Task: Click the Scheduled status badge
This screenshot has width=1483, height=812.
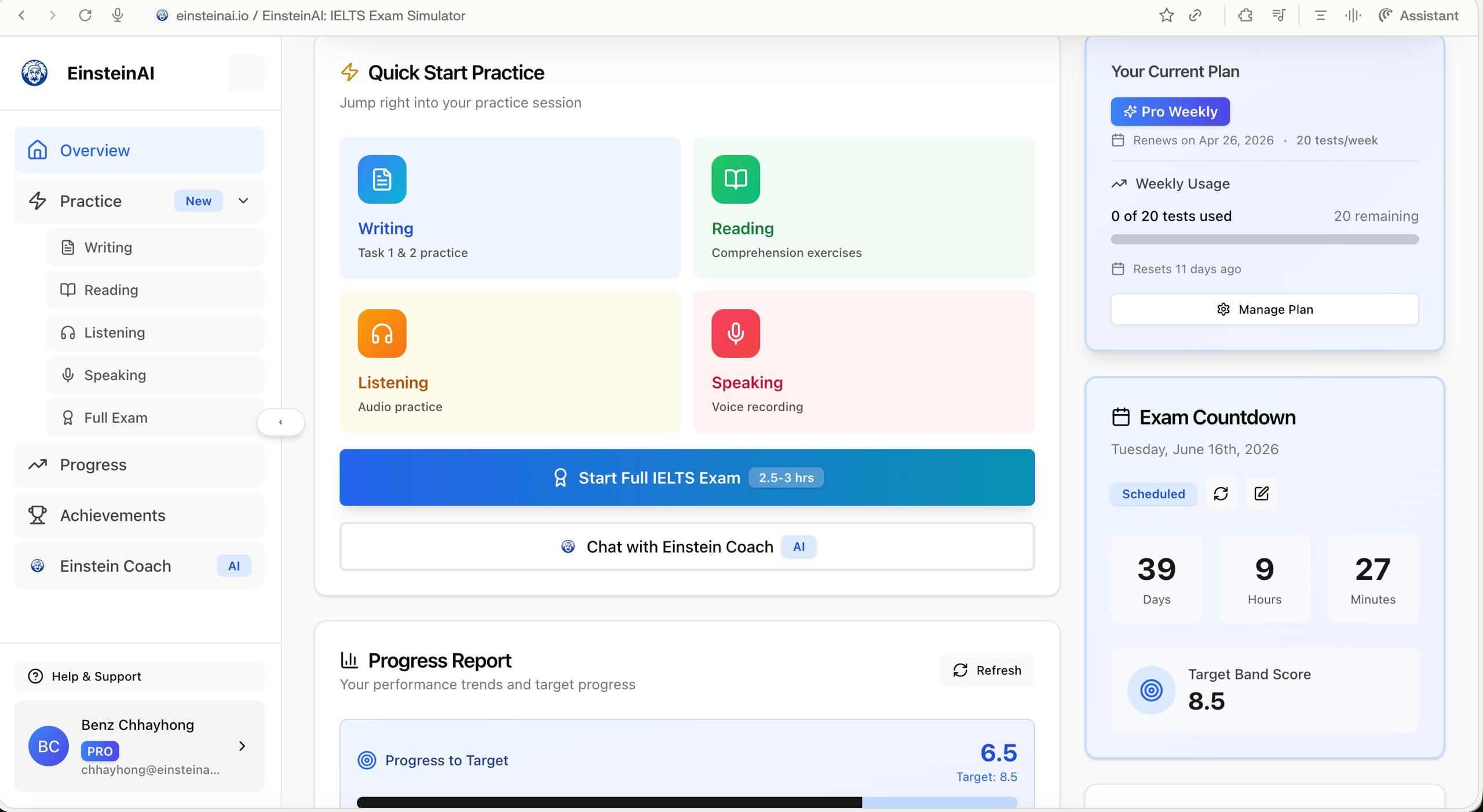Action: pos(1153,493)
